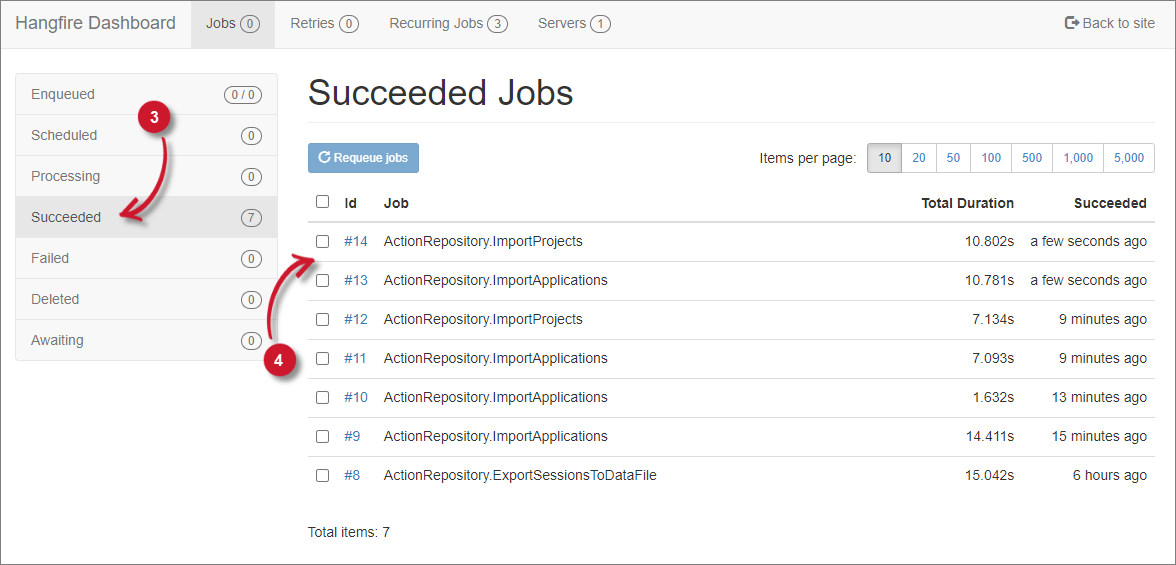Open the Retries tab
The width and height of the screenshot is (1176, 565).
pyautogui.click(x=324, y=24)
